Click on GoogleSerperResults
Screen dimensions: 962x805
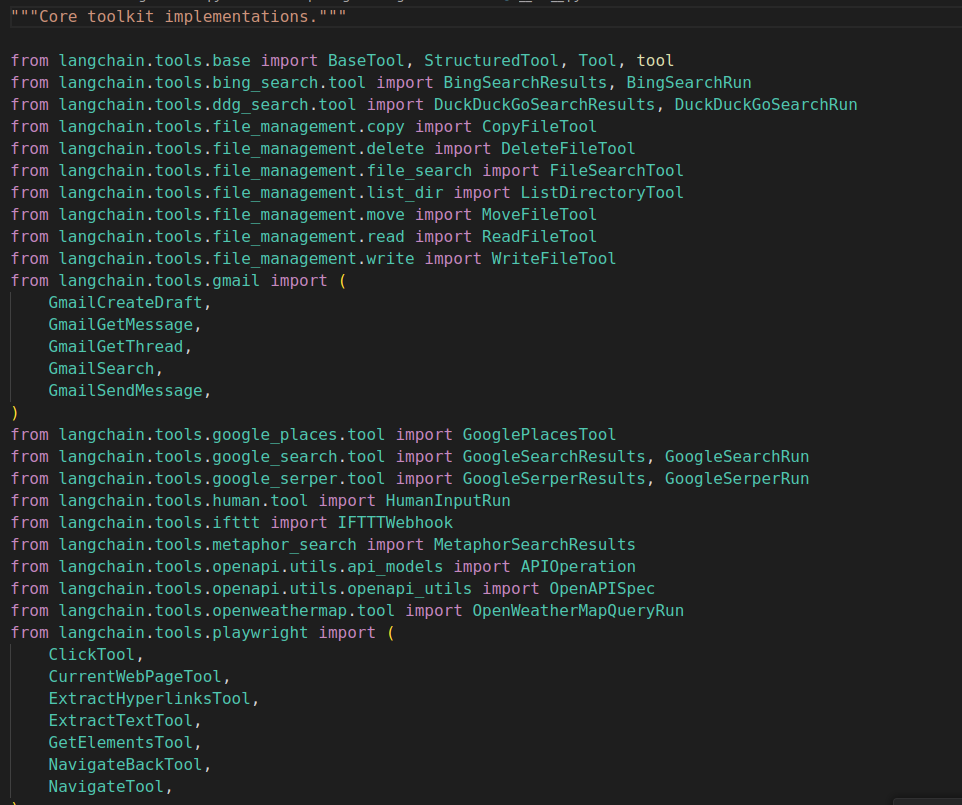[554, 479]
